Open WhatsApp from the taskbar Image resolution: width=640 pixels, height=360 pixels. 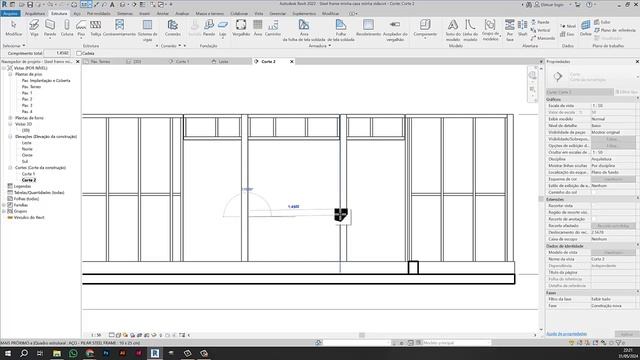point(73,353)
